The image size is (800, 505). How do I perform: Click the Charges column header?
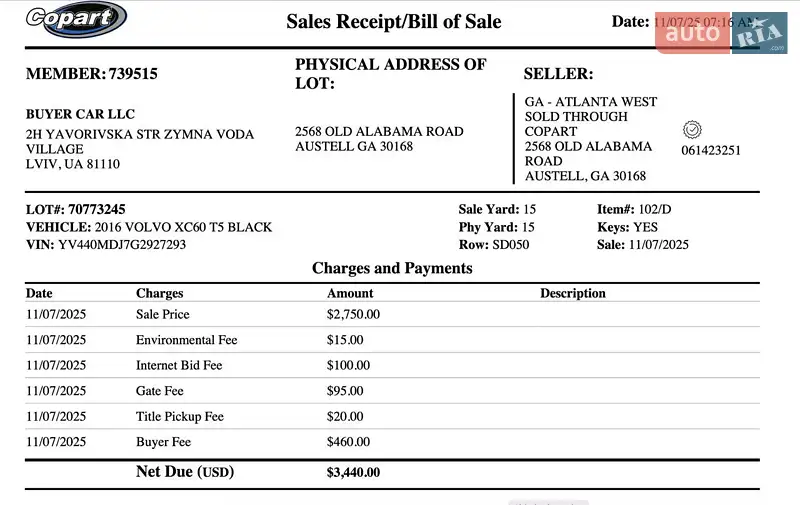tap(160, 293)
